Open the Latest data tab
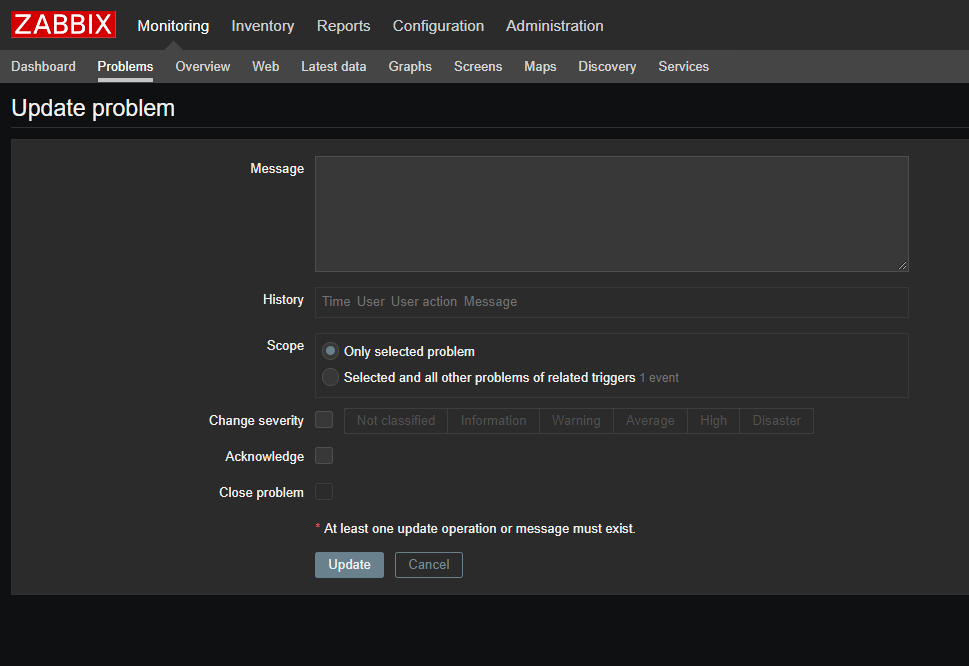969x666 pixels. click(x=333, y=67)
